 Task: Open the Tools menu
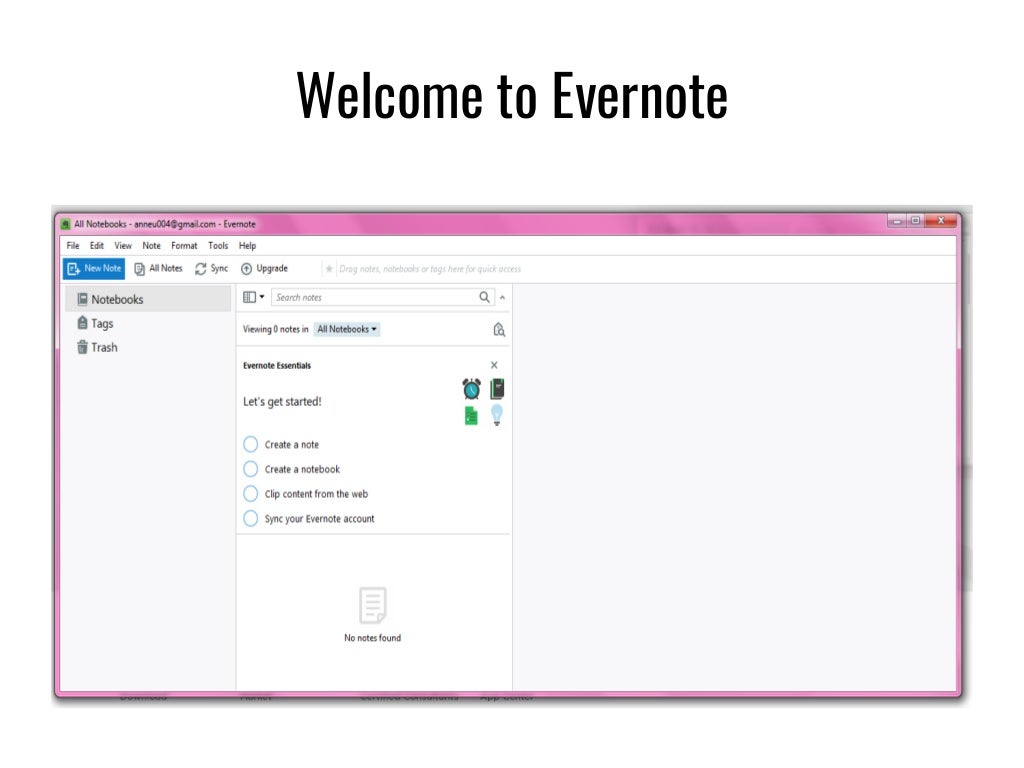[x=218, y=246]
